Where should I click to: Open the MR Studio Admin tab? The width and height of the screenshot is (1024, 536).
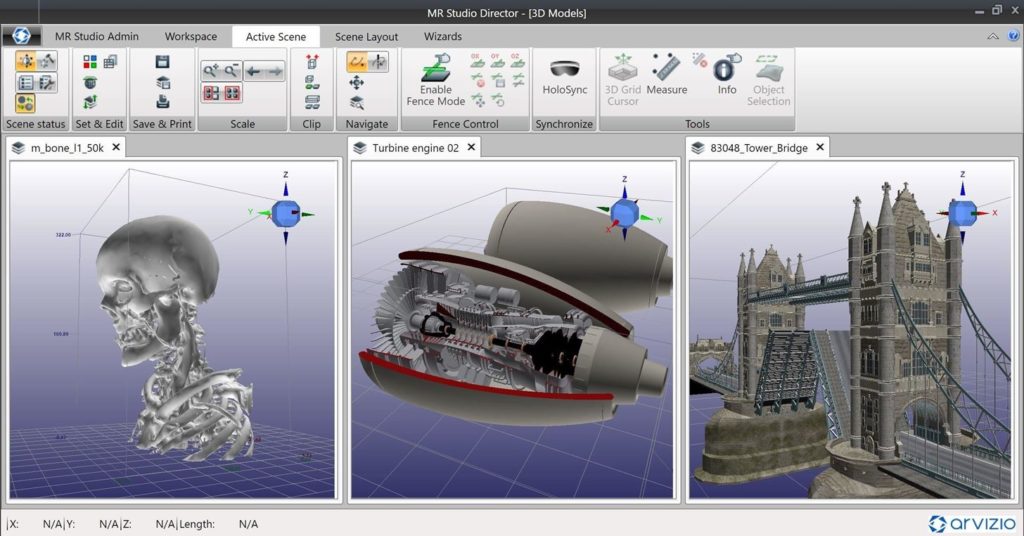coord(97,37)
